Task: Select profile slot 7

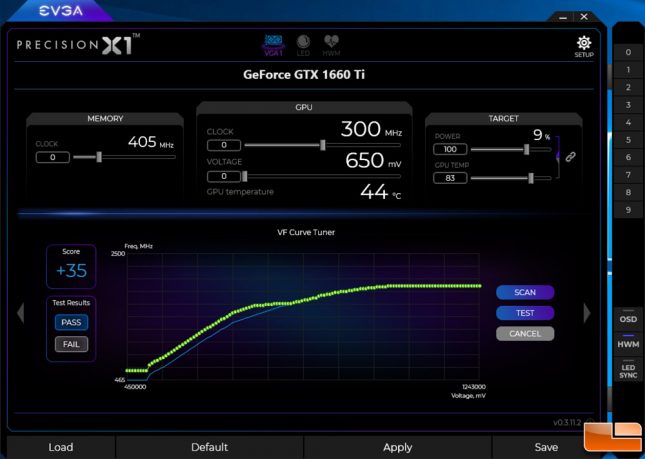Action: click(x=628, y=175)
